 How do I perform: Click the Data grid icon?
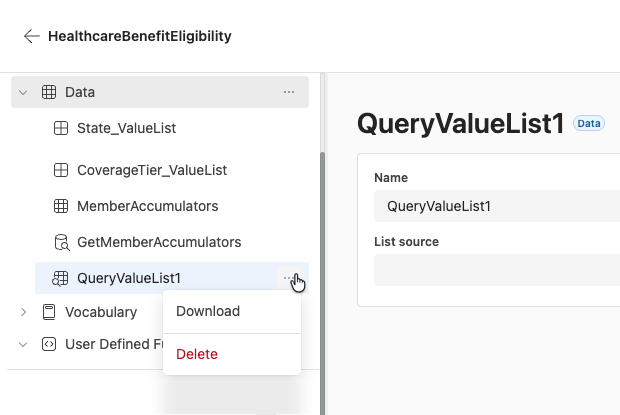click(x=49, y=92)
